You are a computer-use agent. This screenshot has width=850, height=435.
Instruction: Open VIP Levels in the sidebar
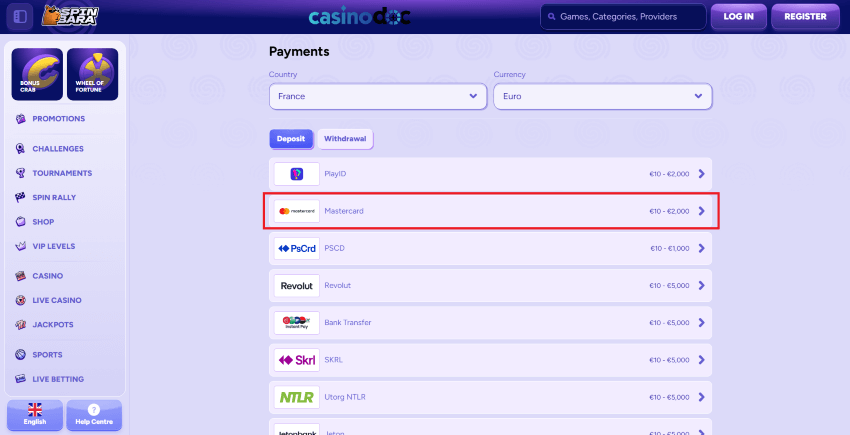point(54,246)
